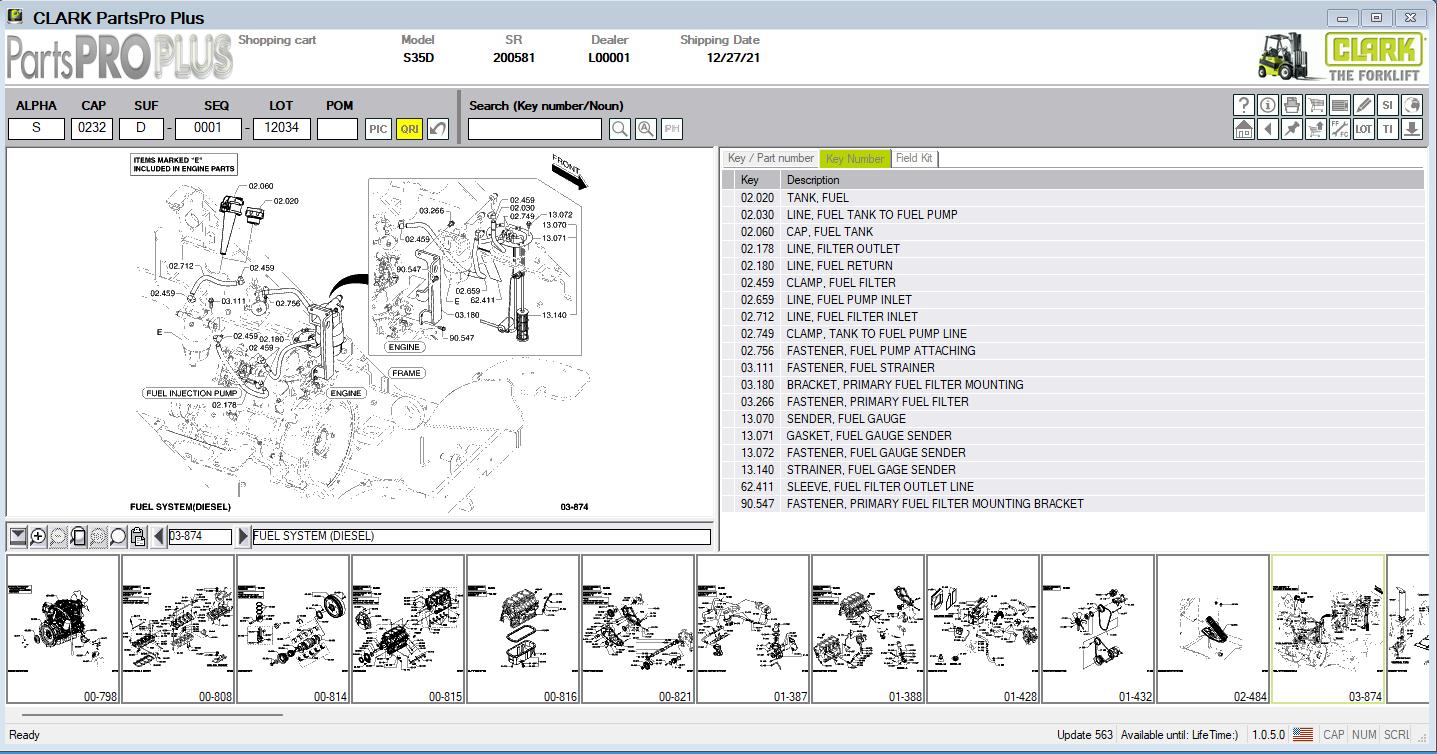Select row 02.020 TANK, FUEL
This screenshot has height=754, width=1437.
[1073, 198]
